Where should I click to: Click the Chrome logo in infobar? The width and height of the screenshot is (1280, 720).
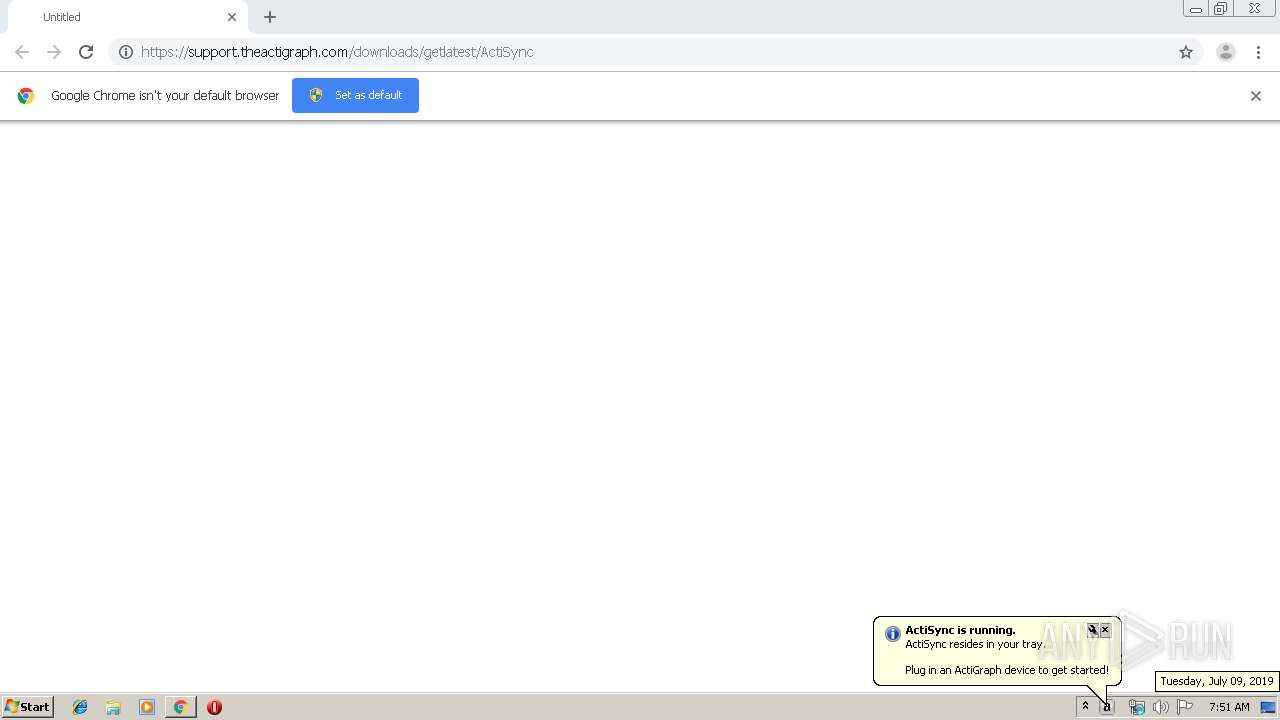[x=26, y=96]
